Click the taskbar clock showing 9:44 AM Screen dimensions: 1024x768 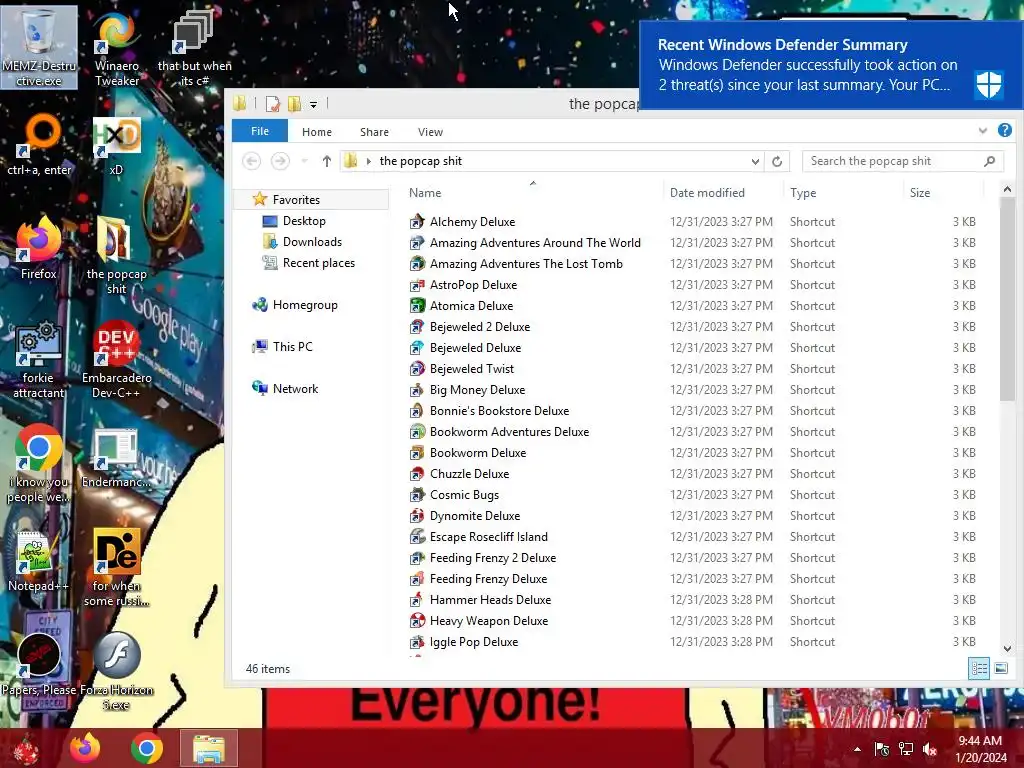980,749
